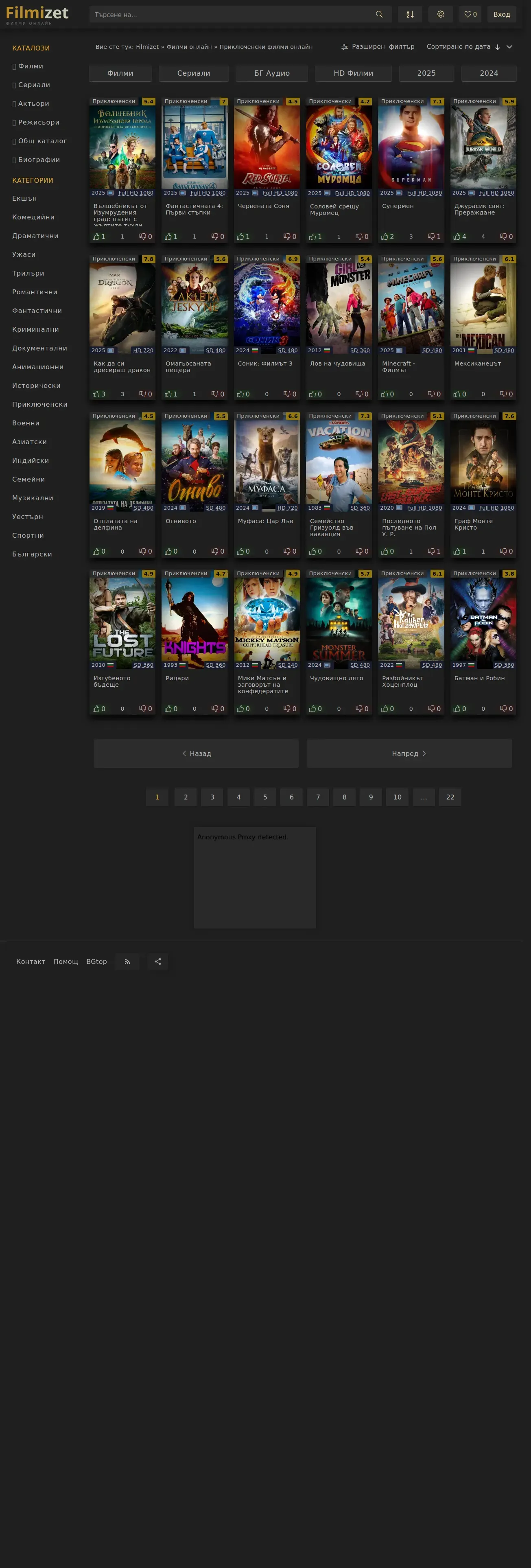Dislike Огнивото
Screen dimensions: 531x1568
[218, 552]
